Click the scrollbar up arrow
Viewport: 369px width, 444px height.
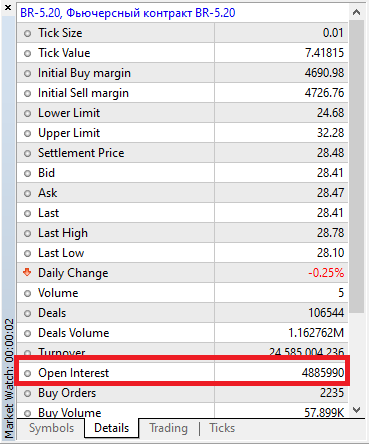[356, 13]
